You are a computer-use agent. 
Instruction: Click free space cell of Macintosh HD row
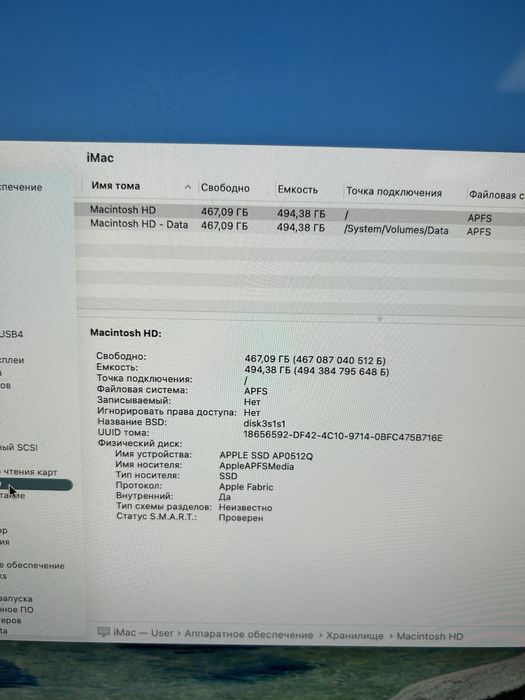(224, 212)
